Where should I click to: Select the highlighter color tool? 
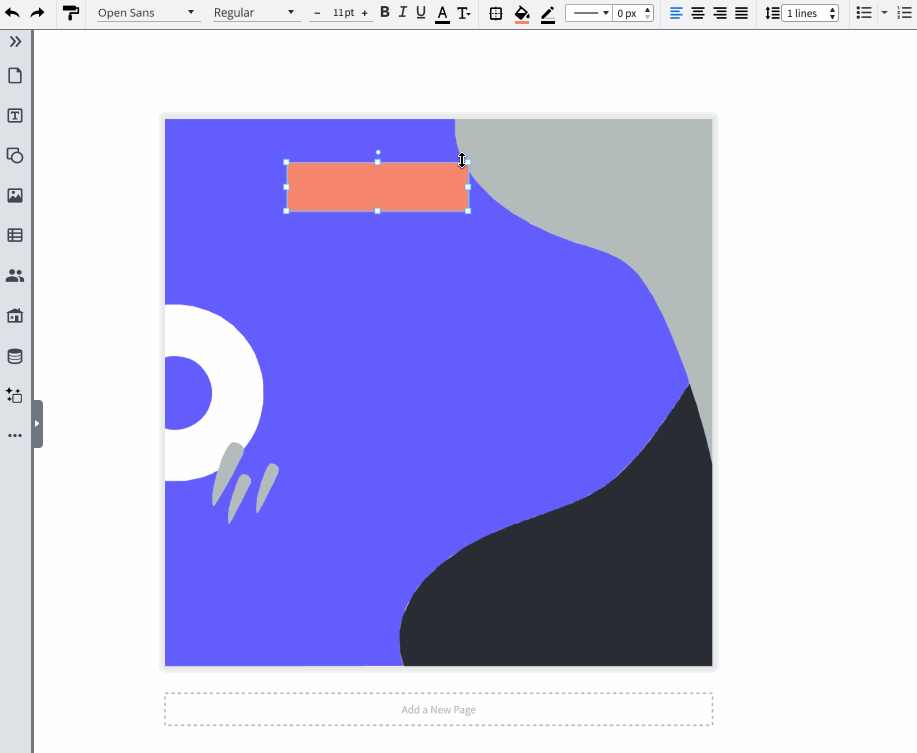pyautogui.click(x=547, y=13)
